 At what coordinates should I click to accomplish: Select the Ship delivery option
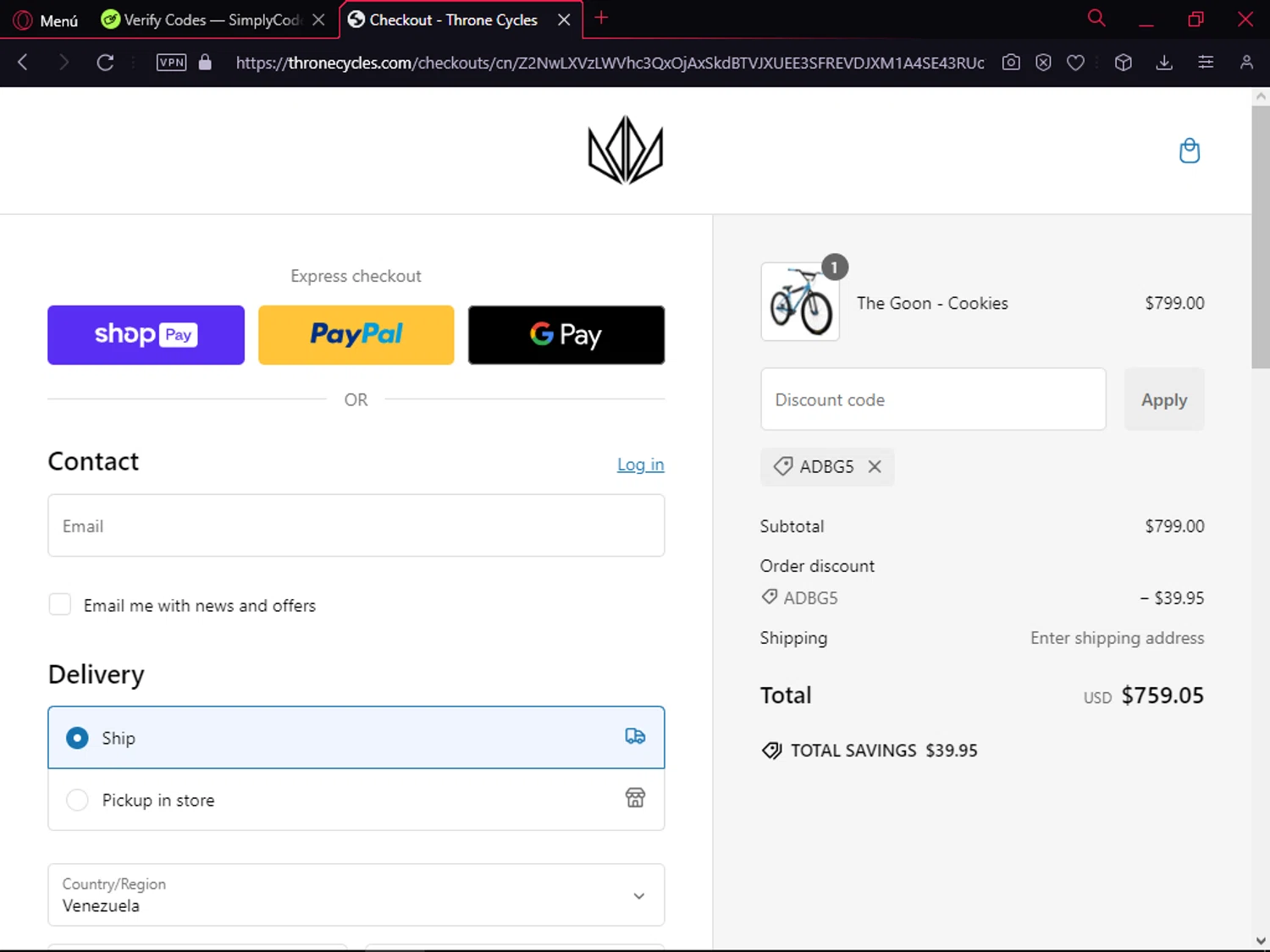point(356,738)
